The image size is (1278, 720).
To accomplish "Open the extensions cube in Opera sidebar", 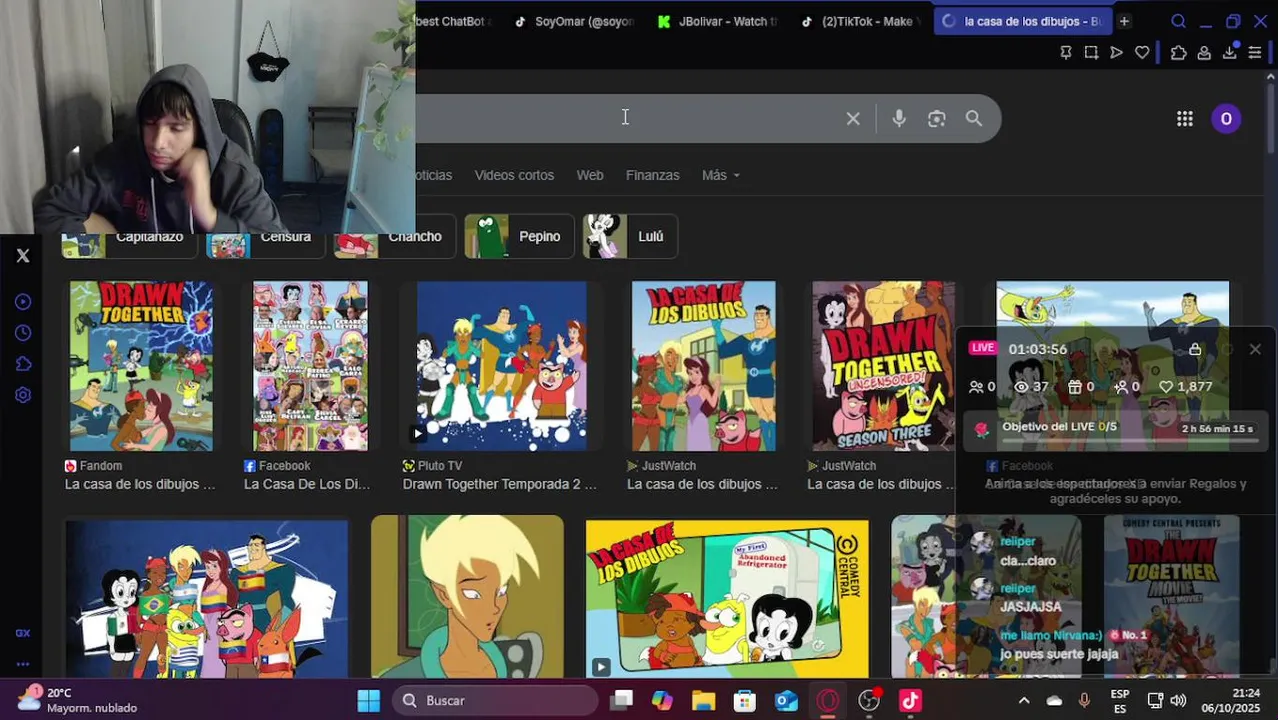I will (x=23, y=364).
